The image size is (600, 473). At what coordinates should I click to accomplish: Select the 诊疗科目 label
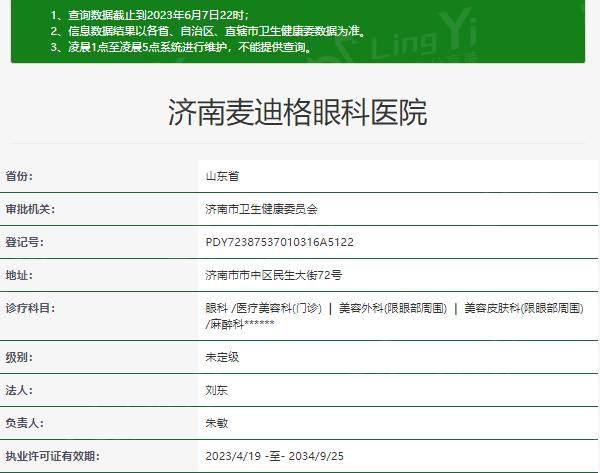pyautogui.click(x=30, y=308)
